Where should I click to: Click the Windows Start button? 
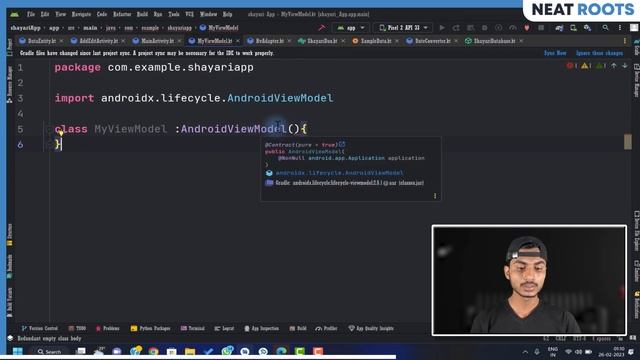[18, 351]
